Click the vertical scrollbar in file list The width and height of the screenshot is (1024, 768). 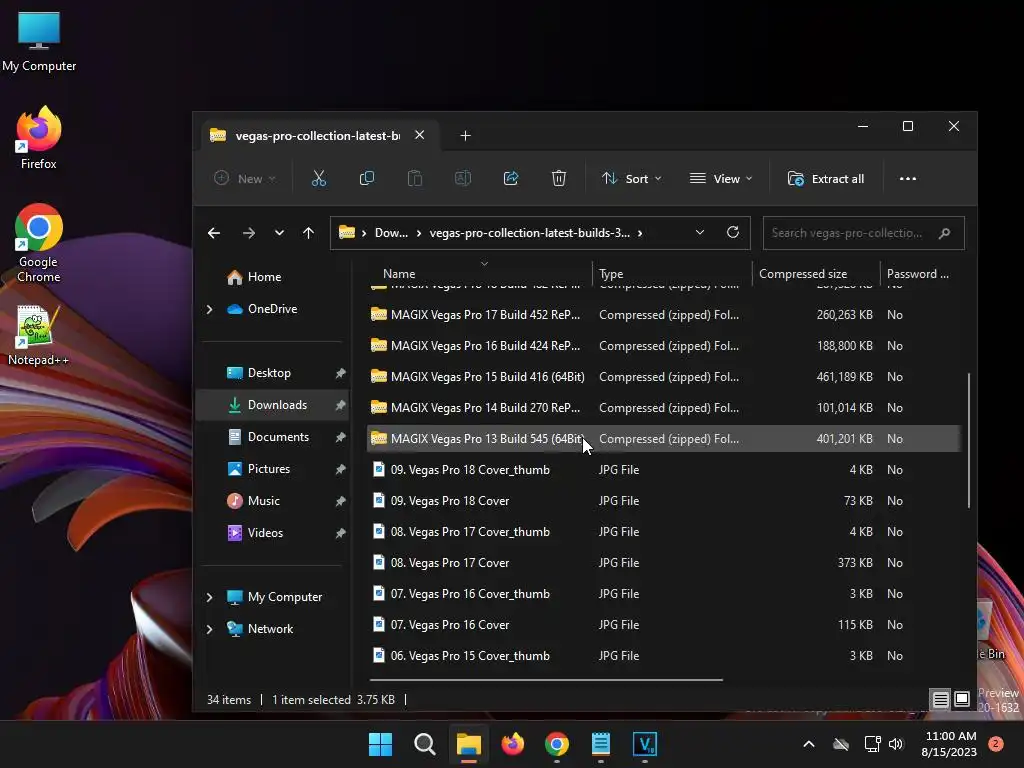tap(968, 440)
